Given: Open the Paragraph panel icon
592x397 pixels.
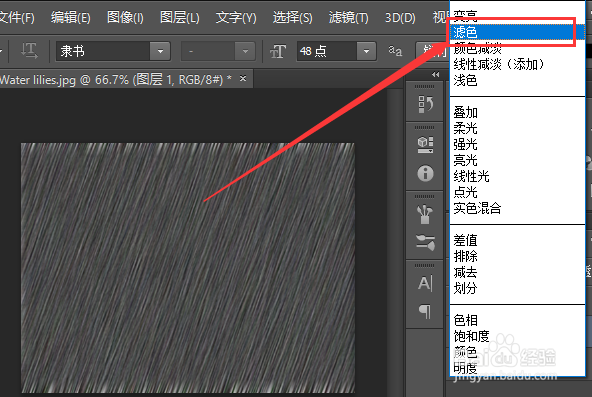Looking at the screenshot, I should coord(425,311).
